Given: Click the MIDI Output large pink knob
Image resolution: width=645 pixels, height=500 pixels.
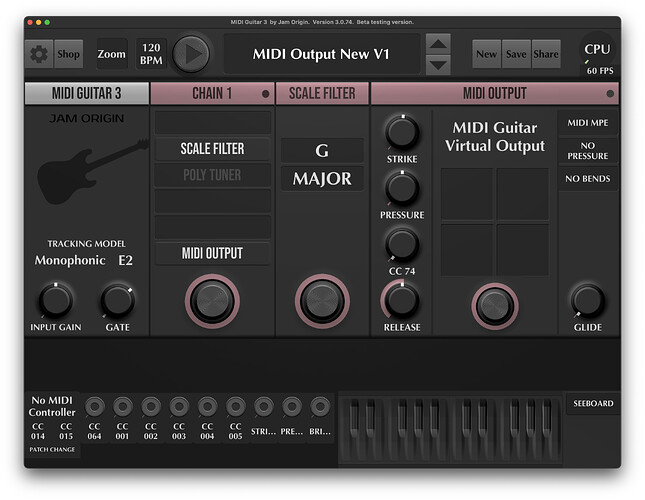Looking at the screenshot, I should 495,306.
